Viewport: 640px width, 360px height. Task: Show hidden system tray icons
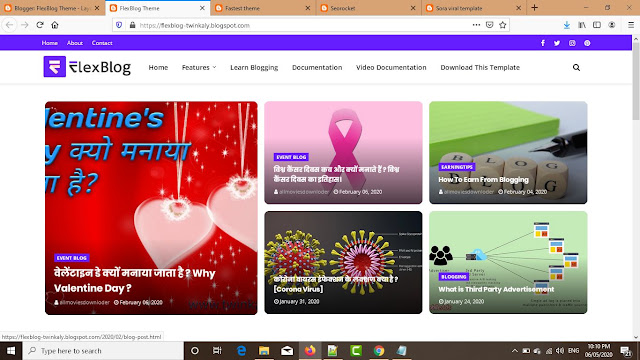click(x=515, y=351)
